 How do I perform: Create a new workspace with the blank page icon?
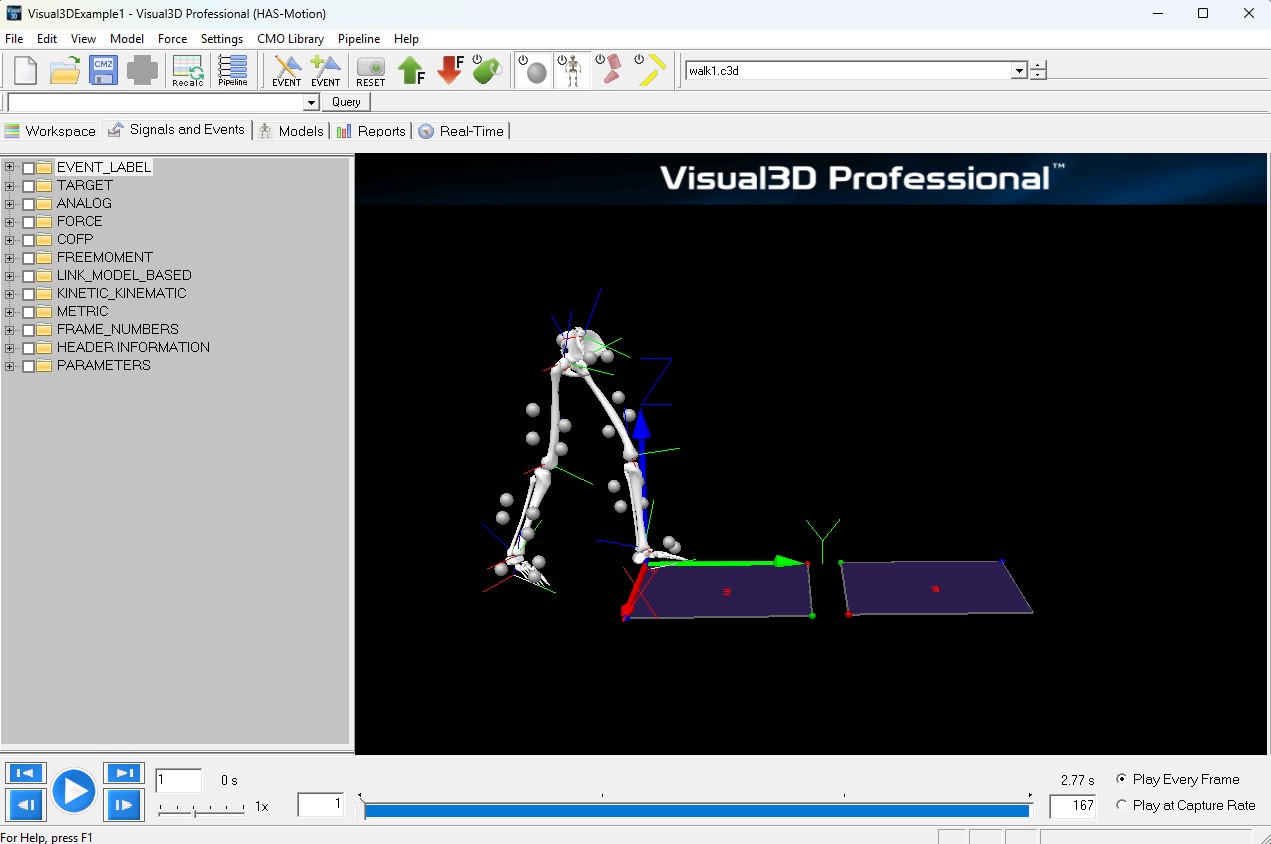(x=25, y=70)
